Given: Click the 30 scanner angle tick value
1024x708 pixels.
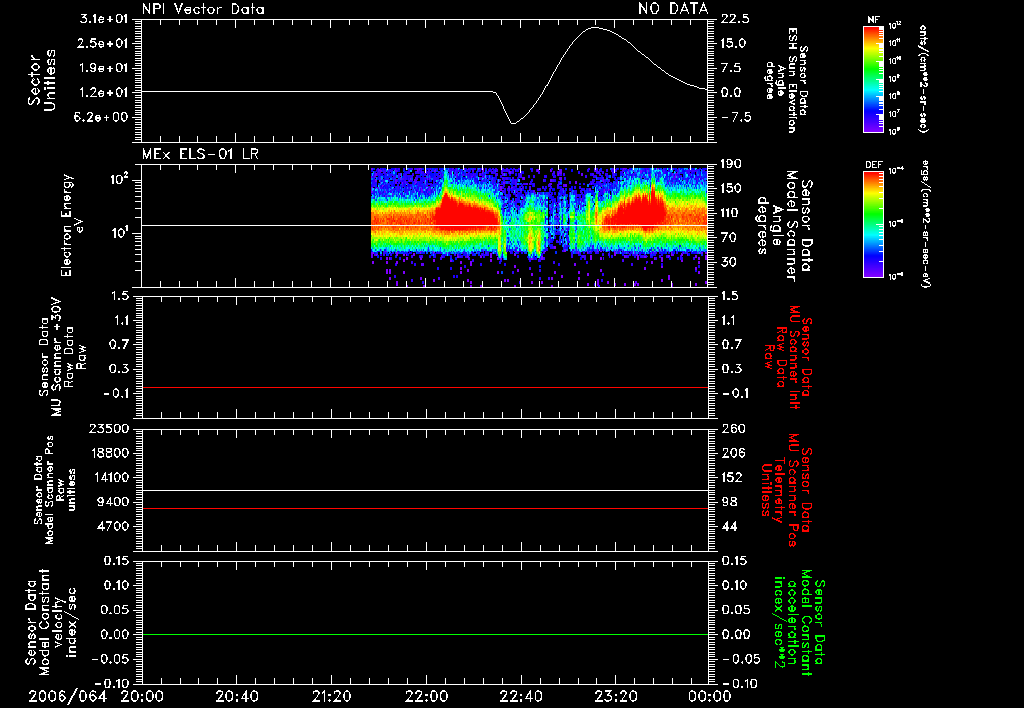Looking at the screenshot, I should (729, 263).
